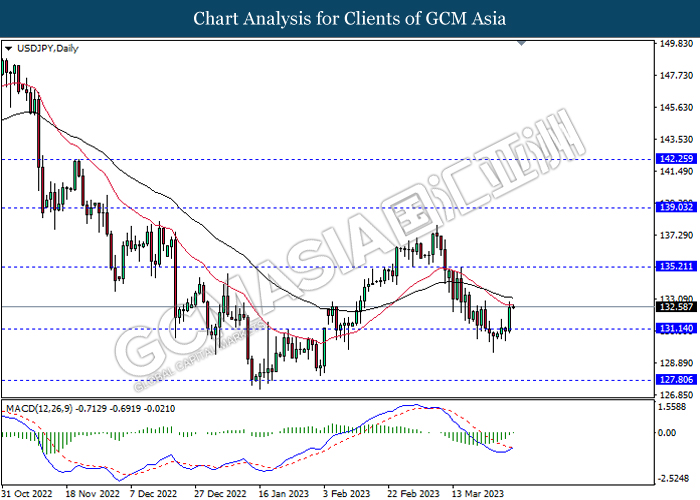Image resolution: width=700 pixels, height=500 pixels.
Task: Click the 147.730 price axis value
Action: point(676,76)
